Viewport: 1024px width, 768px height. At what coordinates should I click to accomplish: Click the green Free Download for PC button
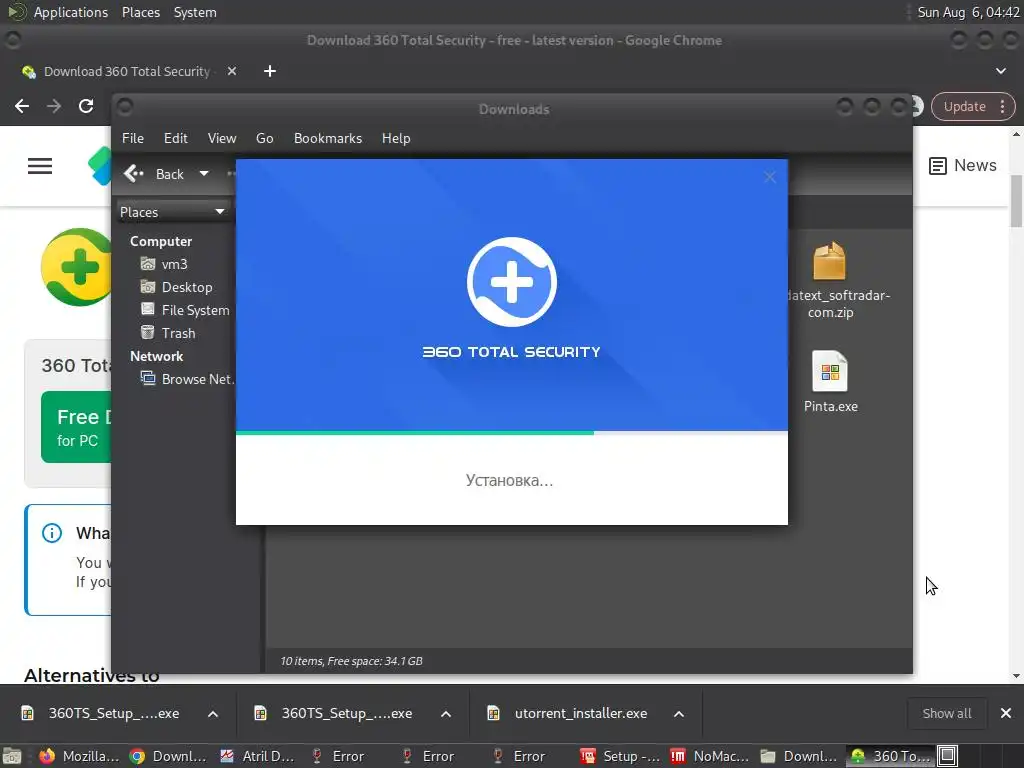[76, 427]
